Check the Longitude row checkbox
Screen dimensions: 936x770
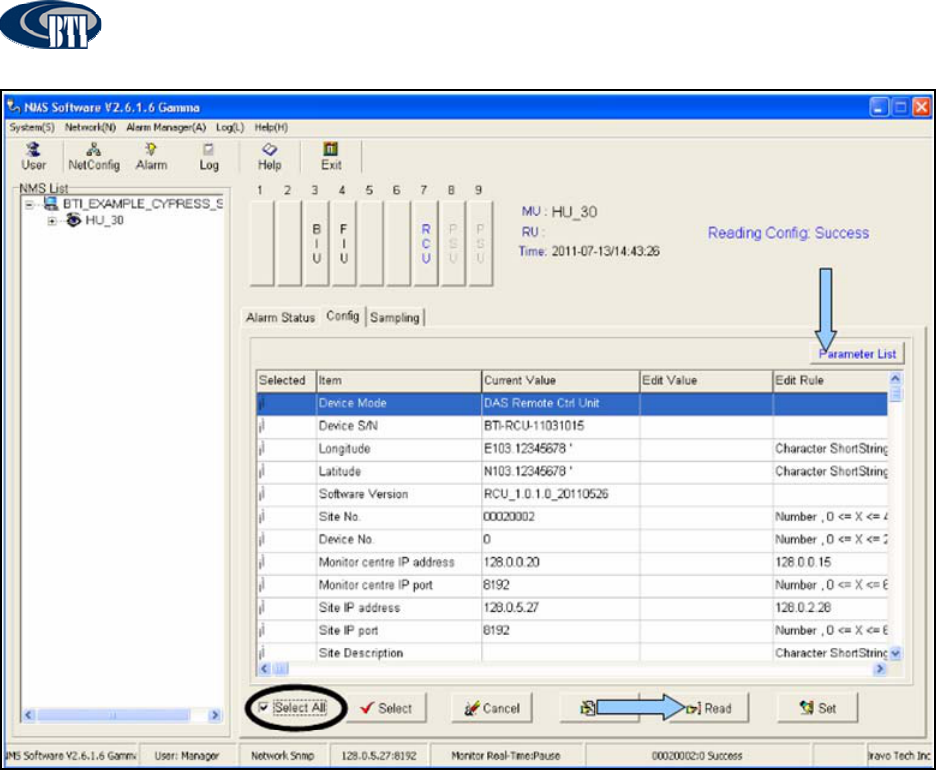tap(262, 448)
